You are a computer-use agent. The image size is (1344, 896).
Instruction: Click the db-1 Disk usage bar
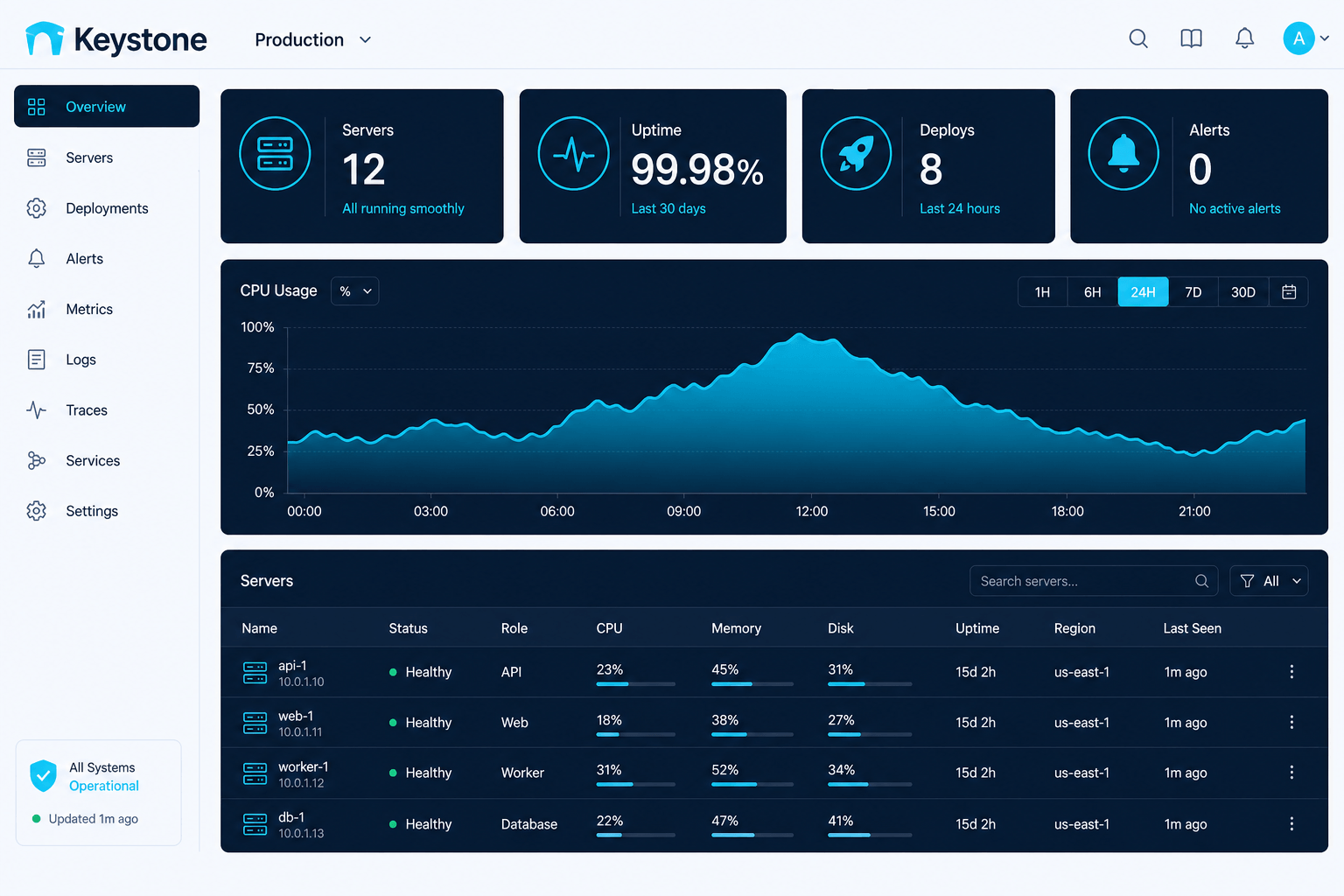point(870,836)
